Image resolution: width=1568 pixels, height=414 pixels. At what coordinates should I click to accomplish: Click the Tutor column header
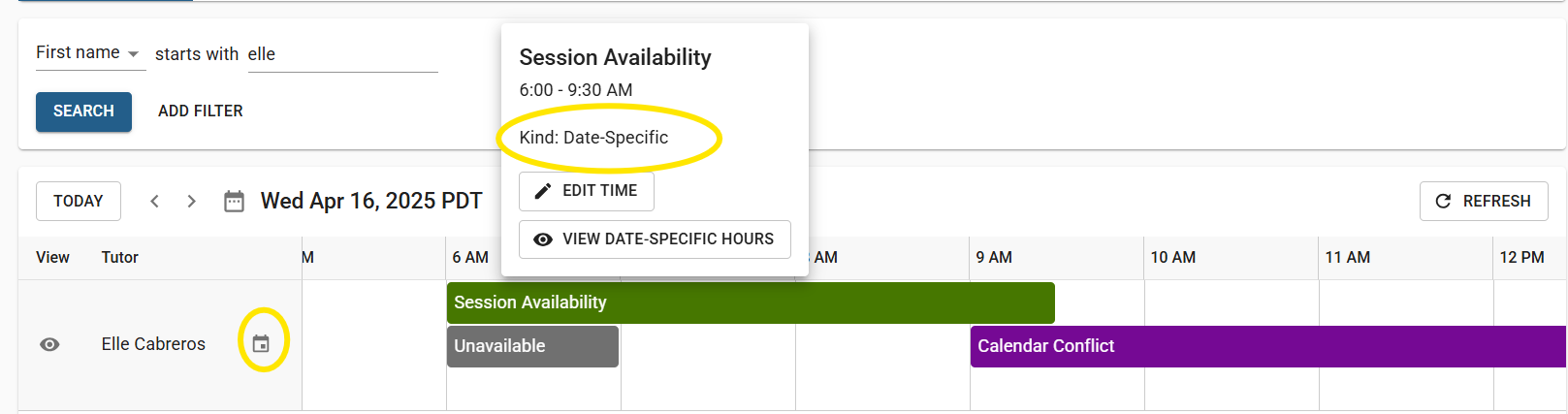pyautogui.click(x=120, y=257)
